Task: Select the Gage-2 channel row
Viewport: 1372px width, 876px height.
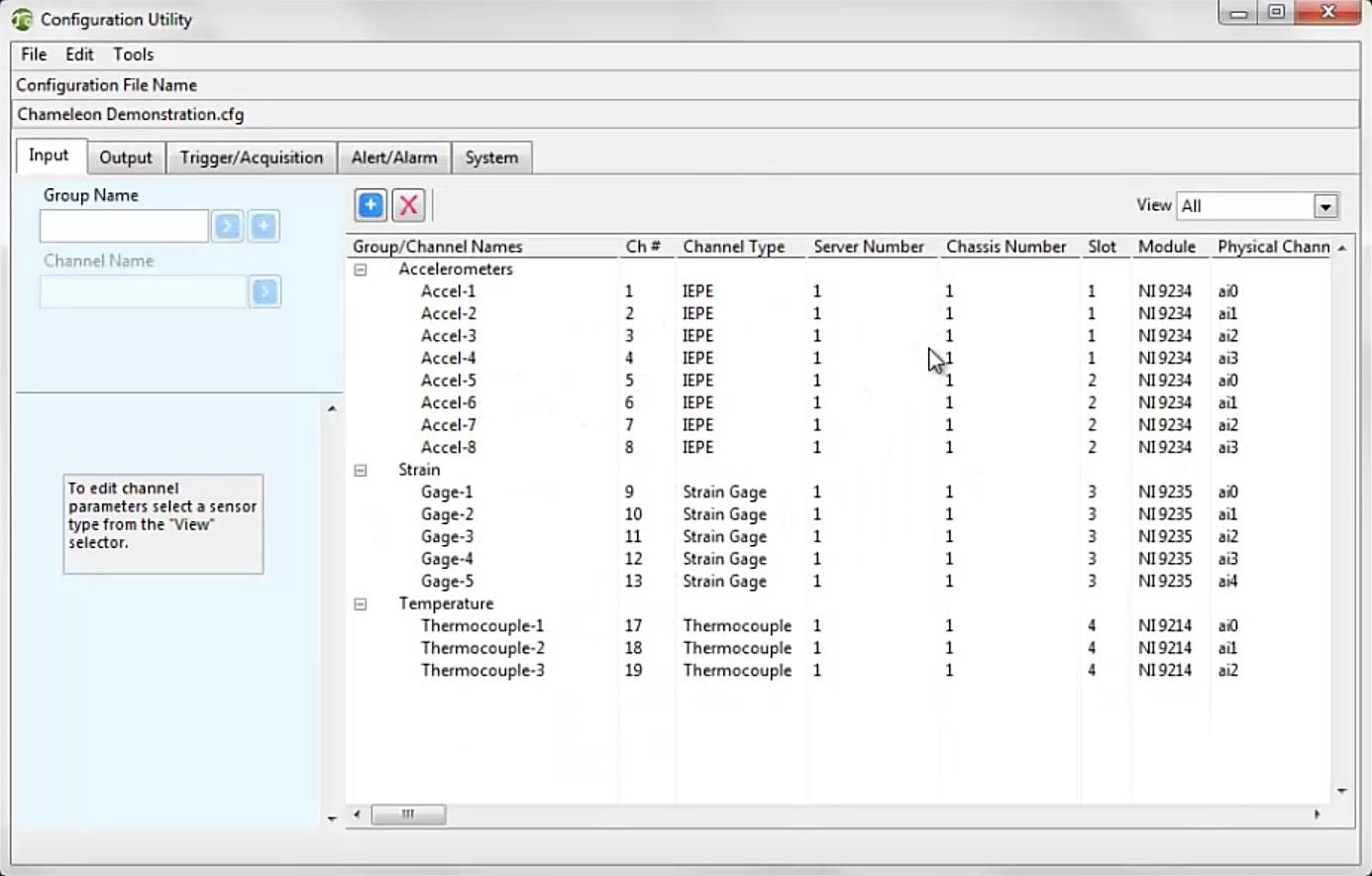Action: coord(839,514)
